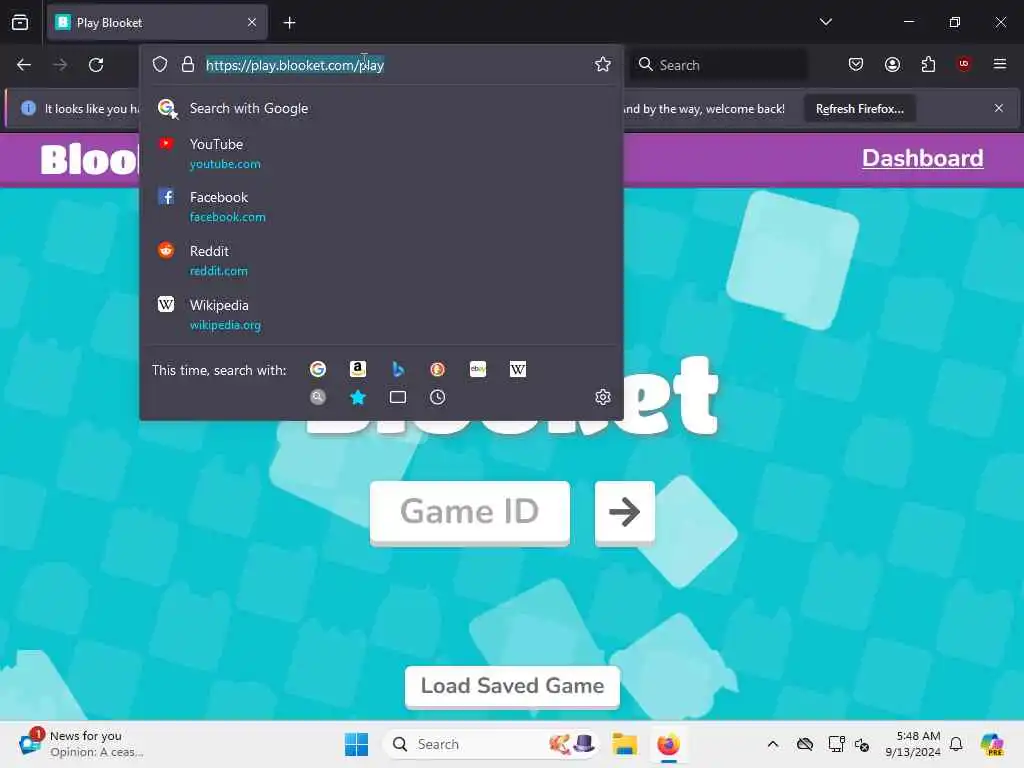Screen dimensions: 1024x768
Task: Focus the Game ID input field
Action: coord(470,512)
